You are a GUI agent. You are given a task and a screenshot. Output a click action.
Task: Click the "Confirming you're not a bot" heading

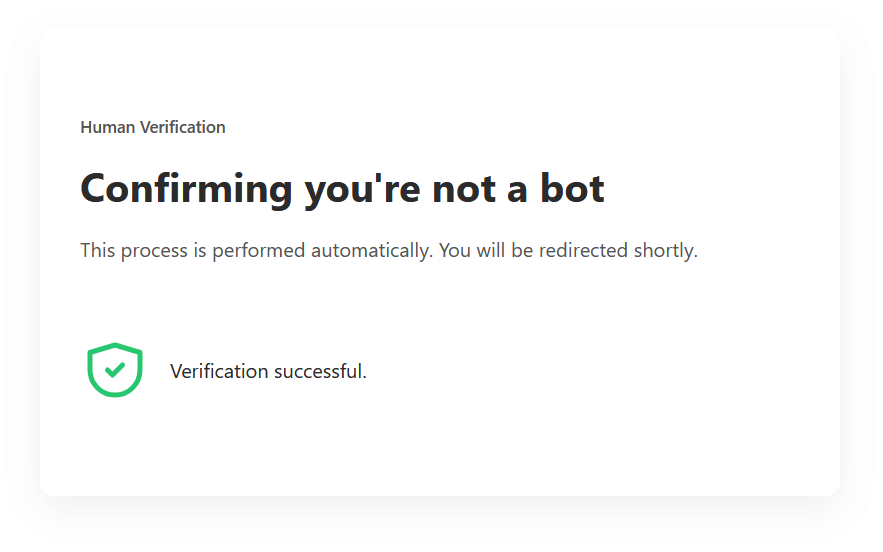coord(342,189)
